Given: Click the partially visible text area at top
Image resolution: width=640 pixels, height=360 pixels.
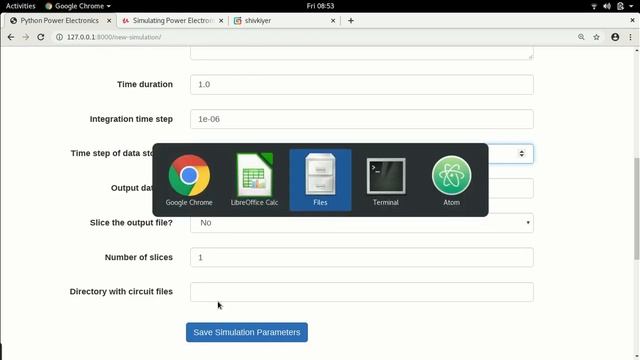Looking at the screenshot, I should (362, 53).
